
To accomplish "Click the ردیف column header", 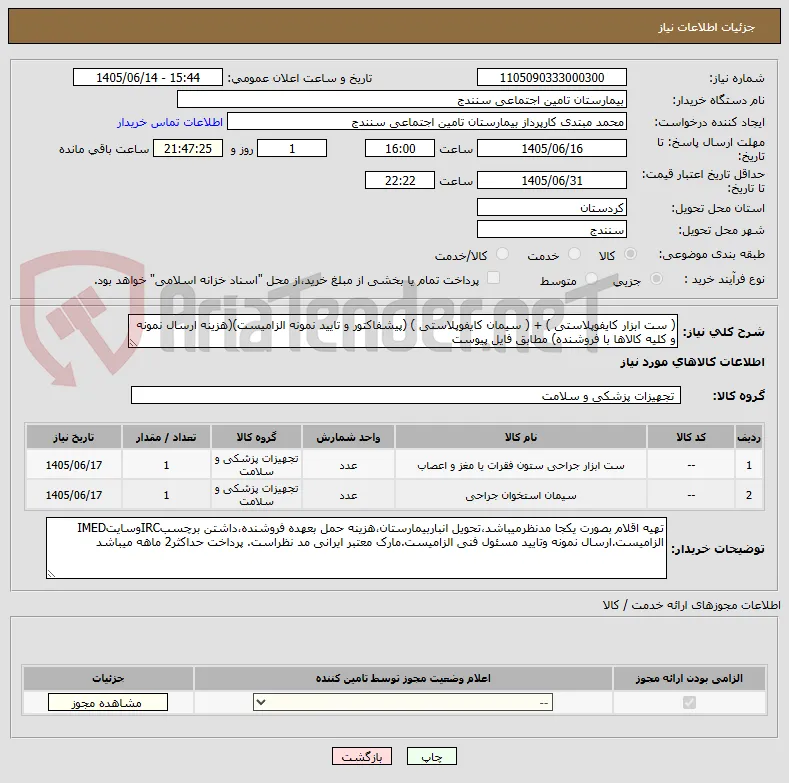I will click(x=749, y=437).
